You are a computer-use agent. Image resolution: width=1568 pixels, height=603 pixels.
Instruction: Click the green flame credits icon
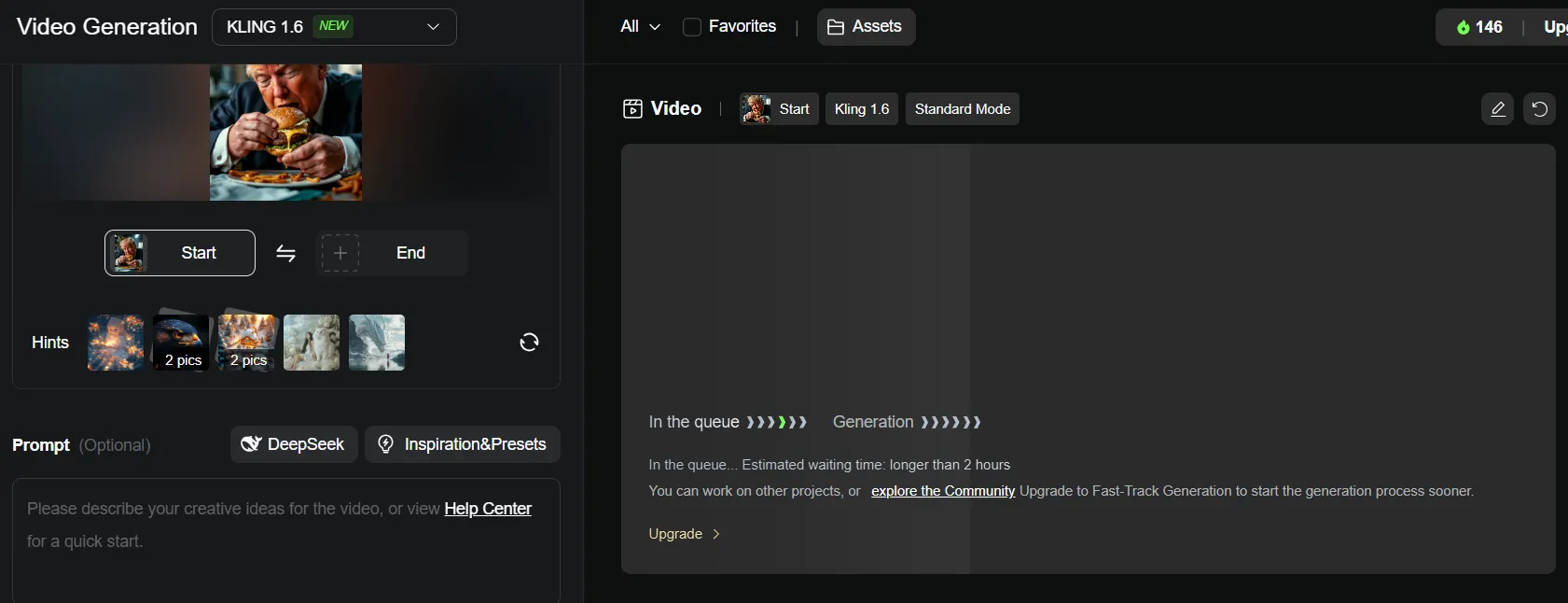tap(1463, 27)
